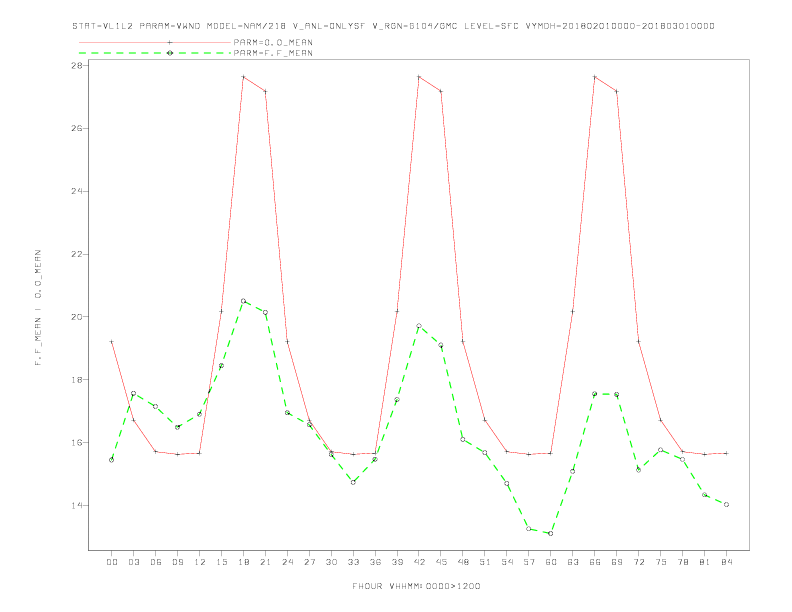The image size is (792, 612).
Task: Click the red O.O_MEAN point at hour 00
Action: click(x=112, y=342)
